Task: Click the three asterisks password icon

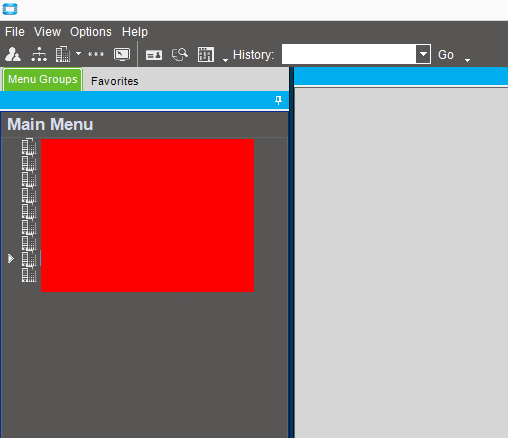Action: 96,54
